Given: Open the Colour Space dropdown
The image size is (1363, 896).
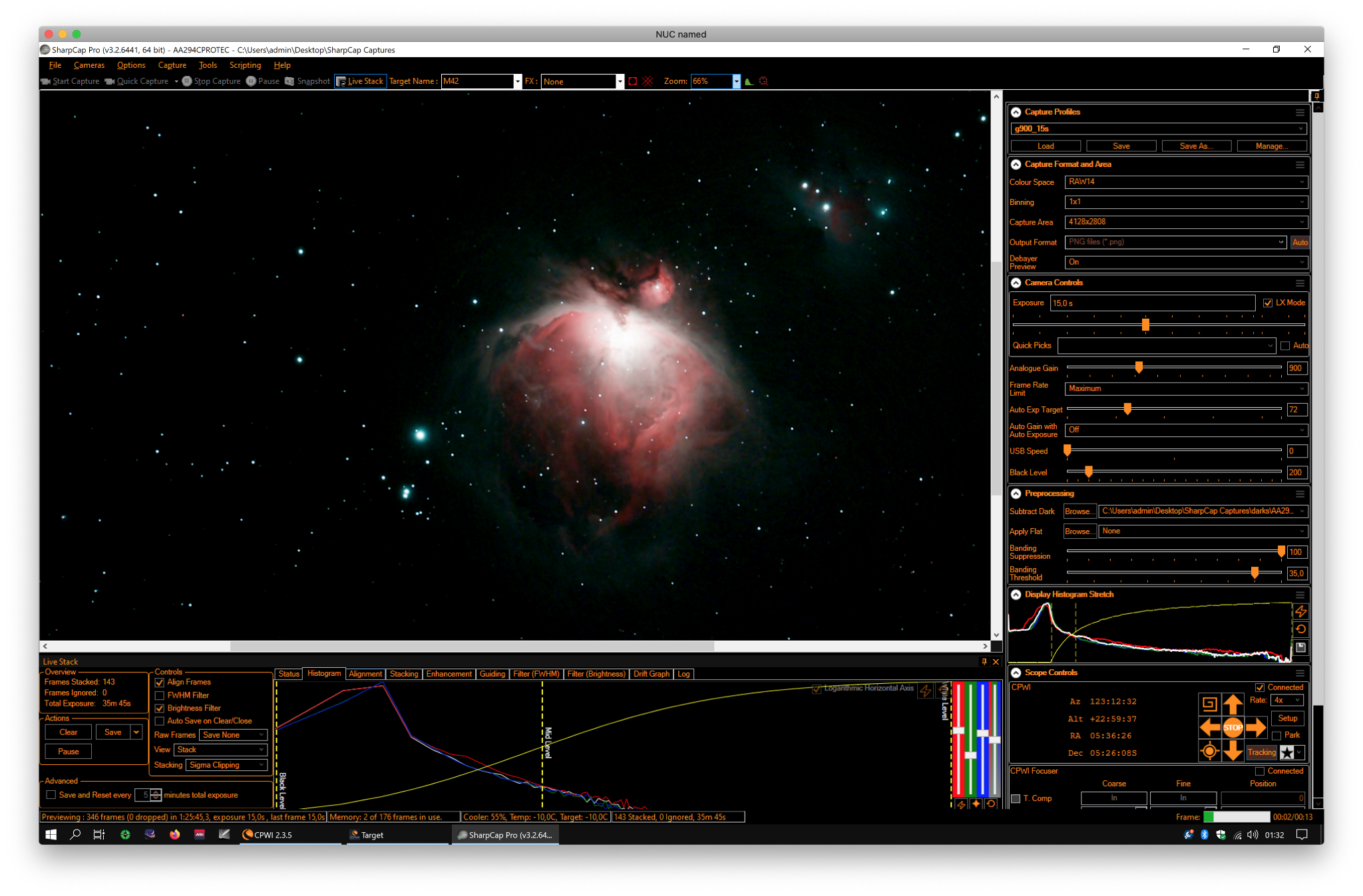Looking at the screenshot, I should coord(1186,182).
